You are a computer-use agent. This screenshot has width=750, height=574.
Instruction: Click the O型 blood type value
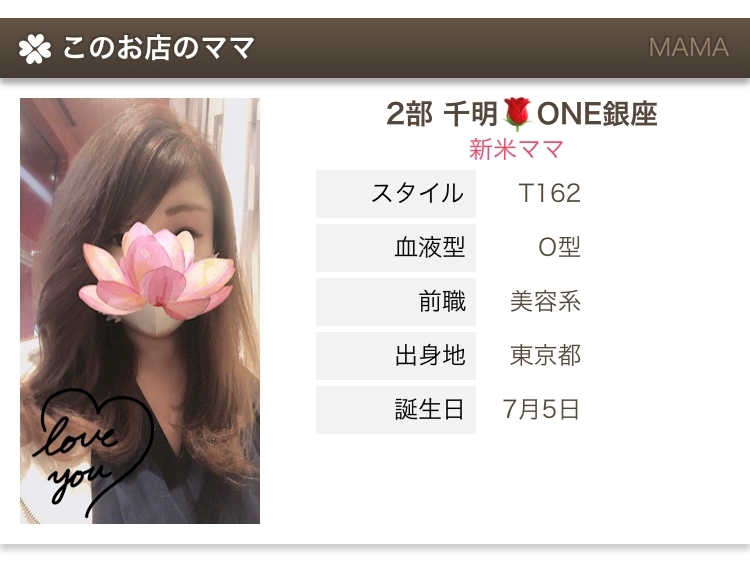[x=559, y=247]
